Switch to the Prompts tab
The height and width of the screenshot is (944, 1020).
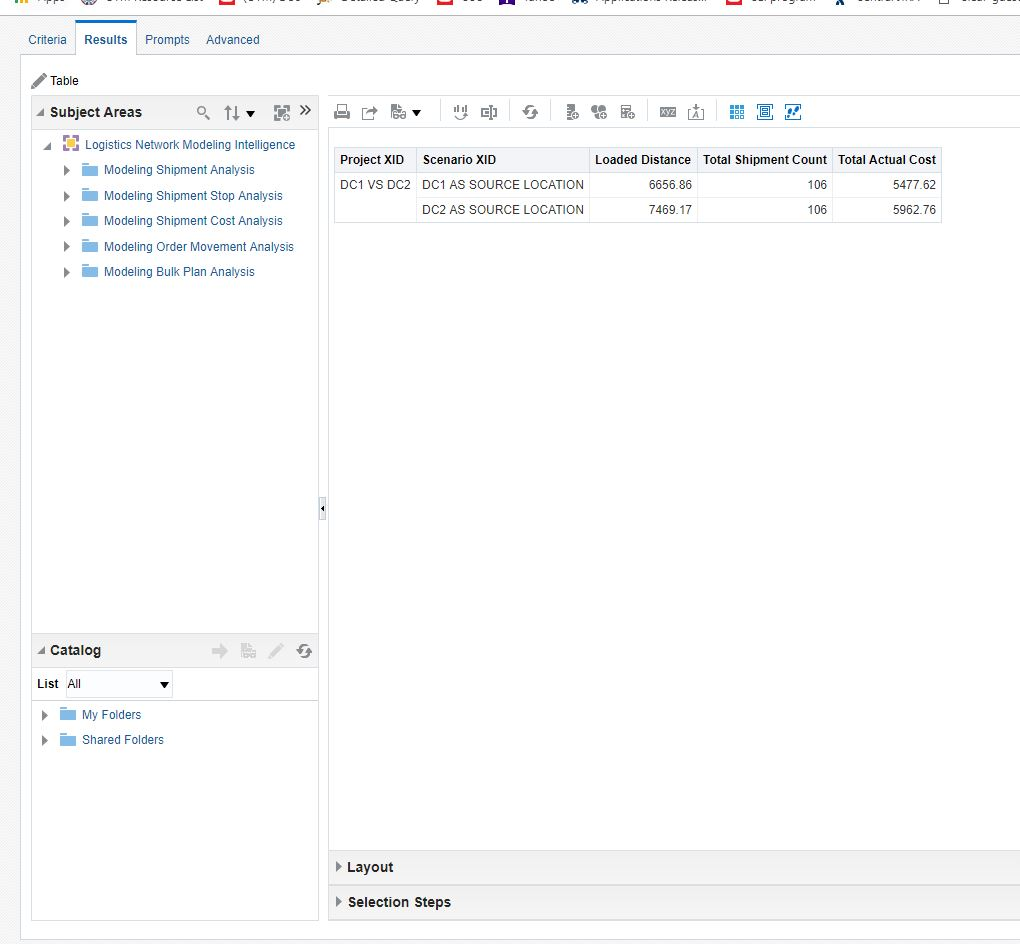167,40
